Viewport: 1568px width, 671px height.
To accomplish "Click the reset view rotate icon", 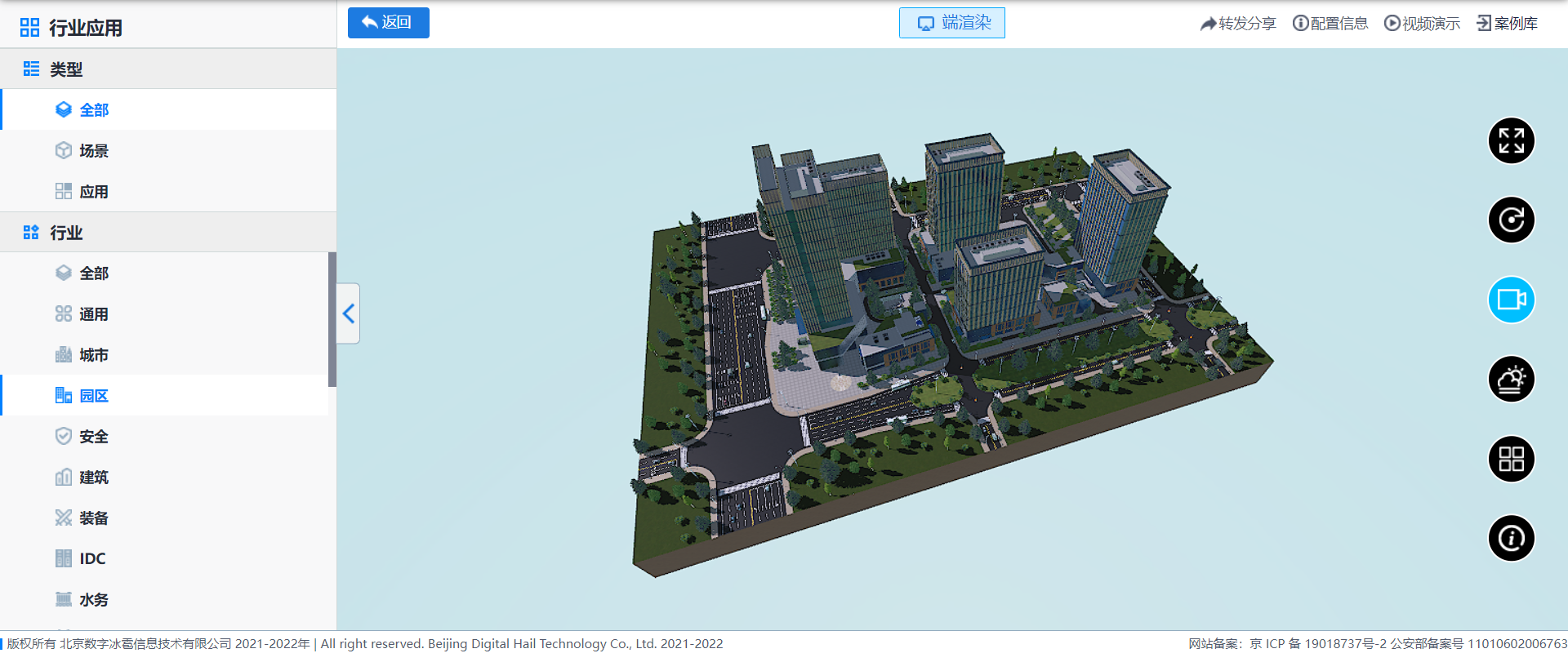I will (x=1511, y=220).
